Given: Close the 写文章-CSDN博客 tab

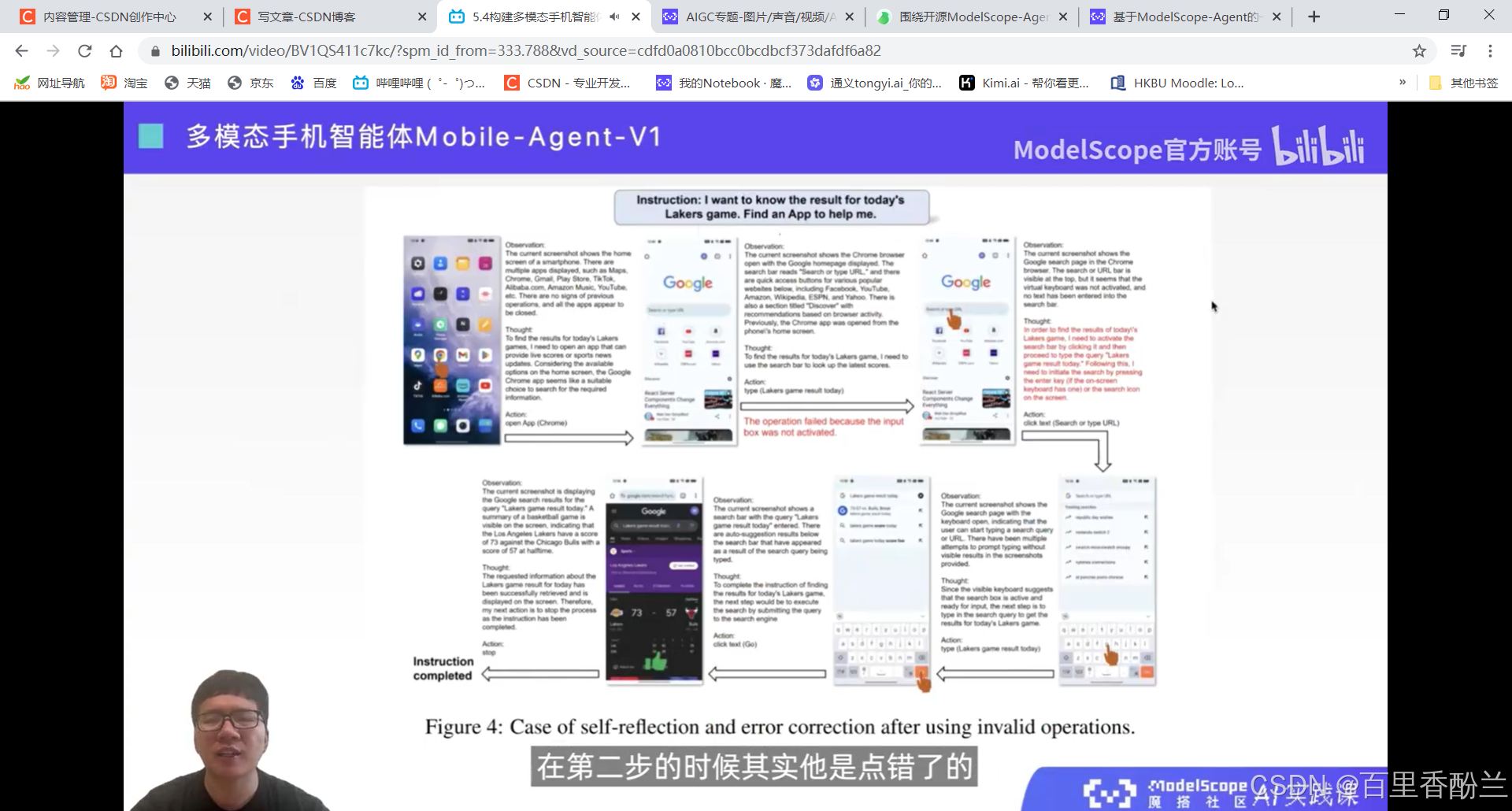Looking at the screenshot, I should click(422, 17).
